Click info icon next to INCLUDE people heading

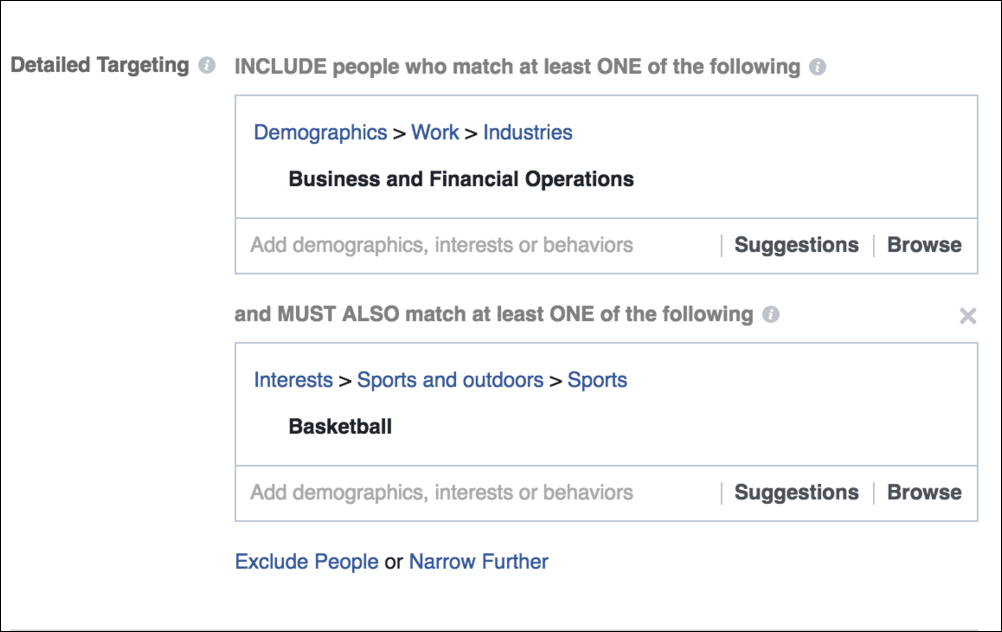[817, 68]
